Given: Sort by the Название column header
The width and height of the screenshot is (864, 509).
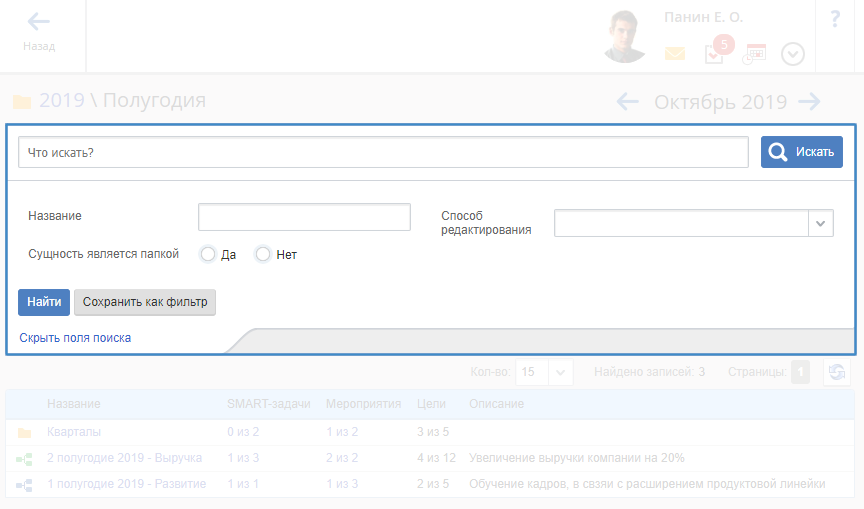Looking at the screenshot, I should pyautogui.click(x=73, y=404).
